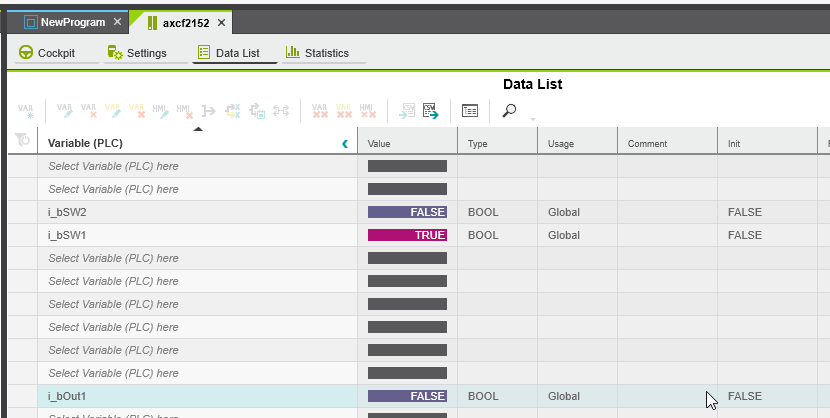Click the Cockpit steering wheel icon
Viewport: 830px width, 418px height.
point(25,52)
